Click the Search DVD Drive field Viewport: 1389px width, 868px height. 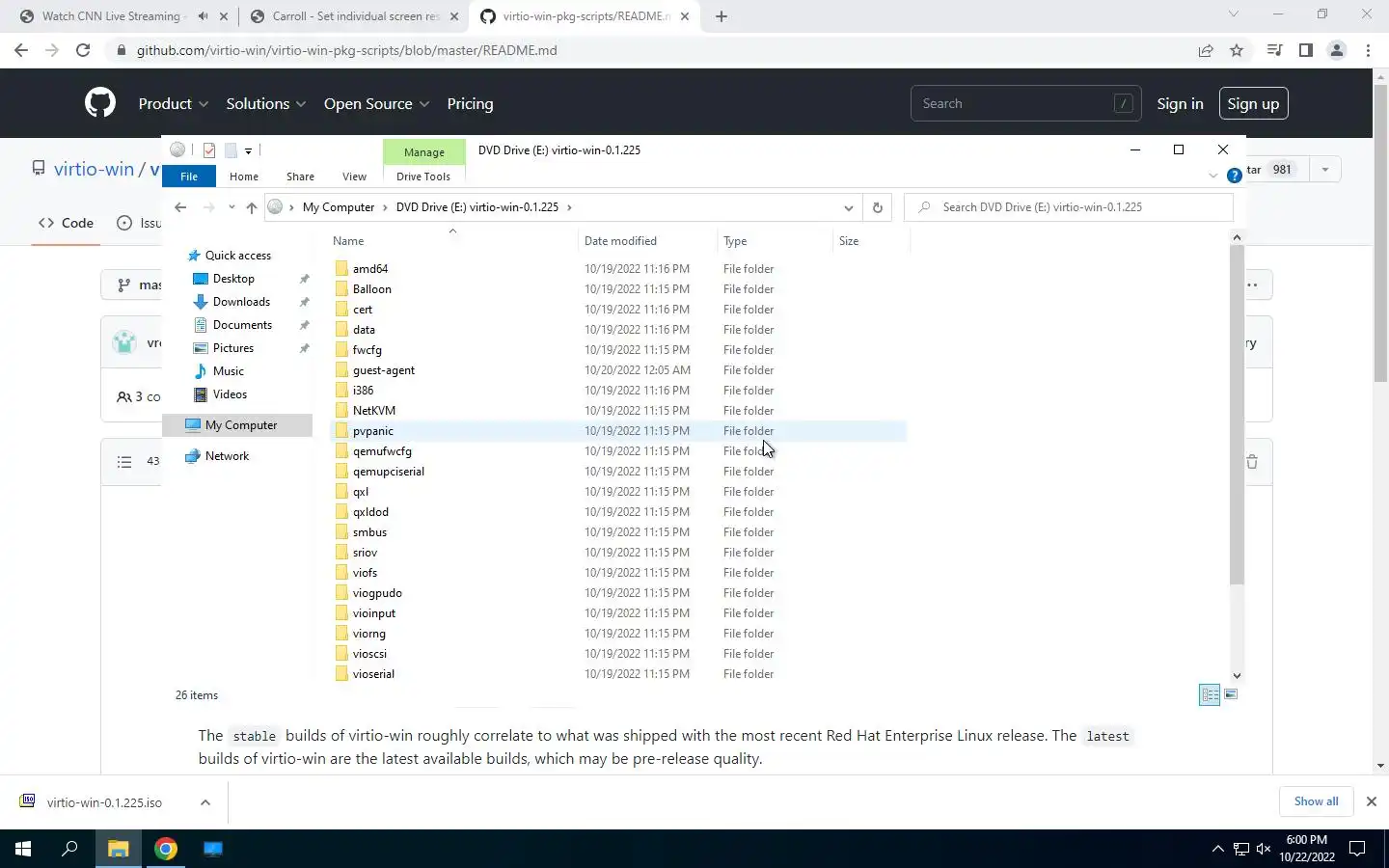1069,207
